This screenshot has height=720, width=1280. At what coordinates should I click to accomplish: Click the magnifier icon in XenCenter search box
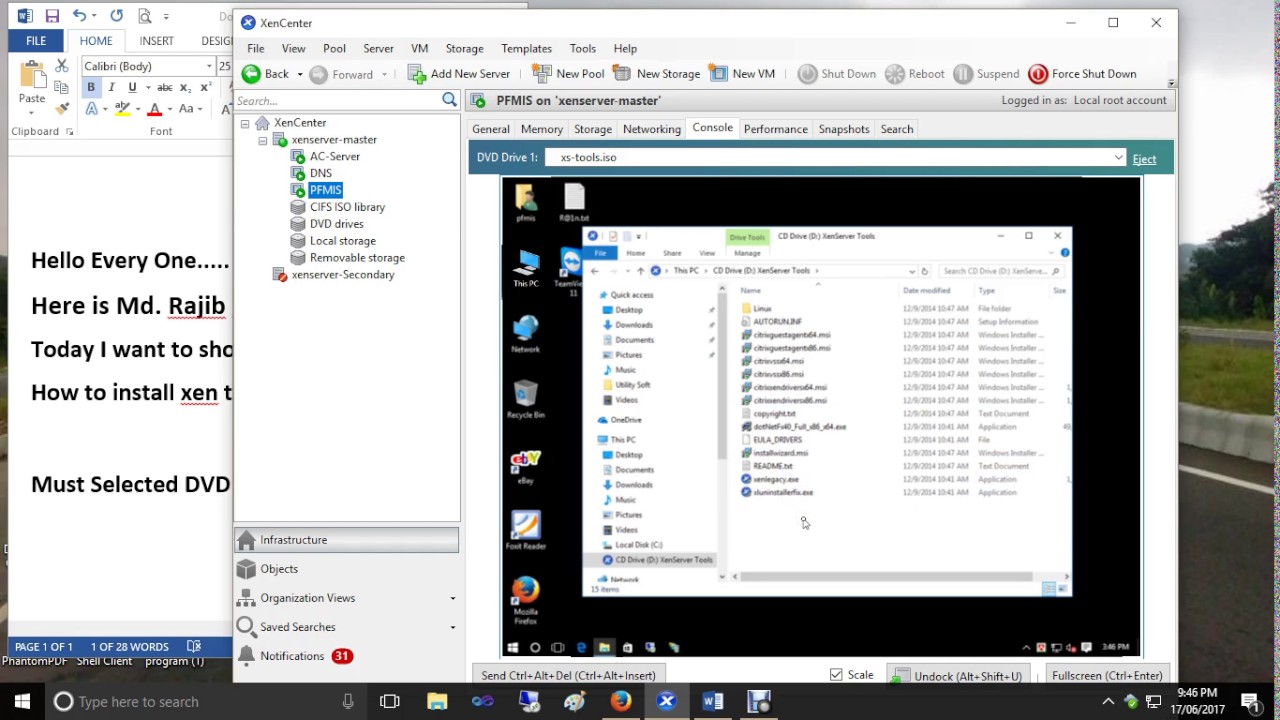pyautogui.click(x=449, y=100)
